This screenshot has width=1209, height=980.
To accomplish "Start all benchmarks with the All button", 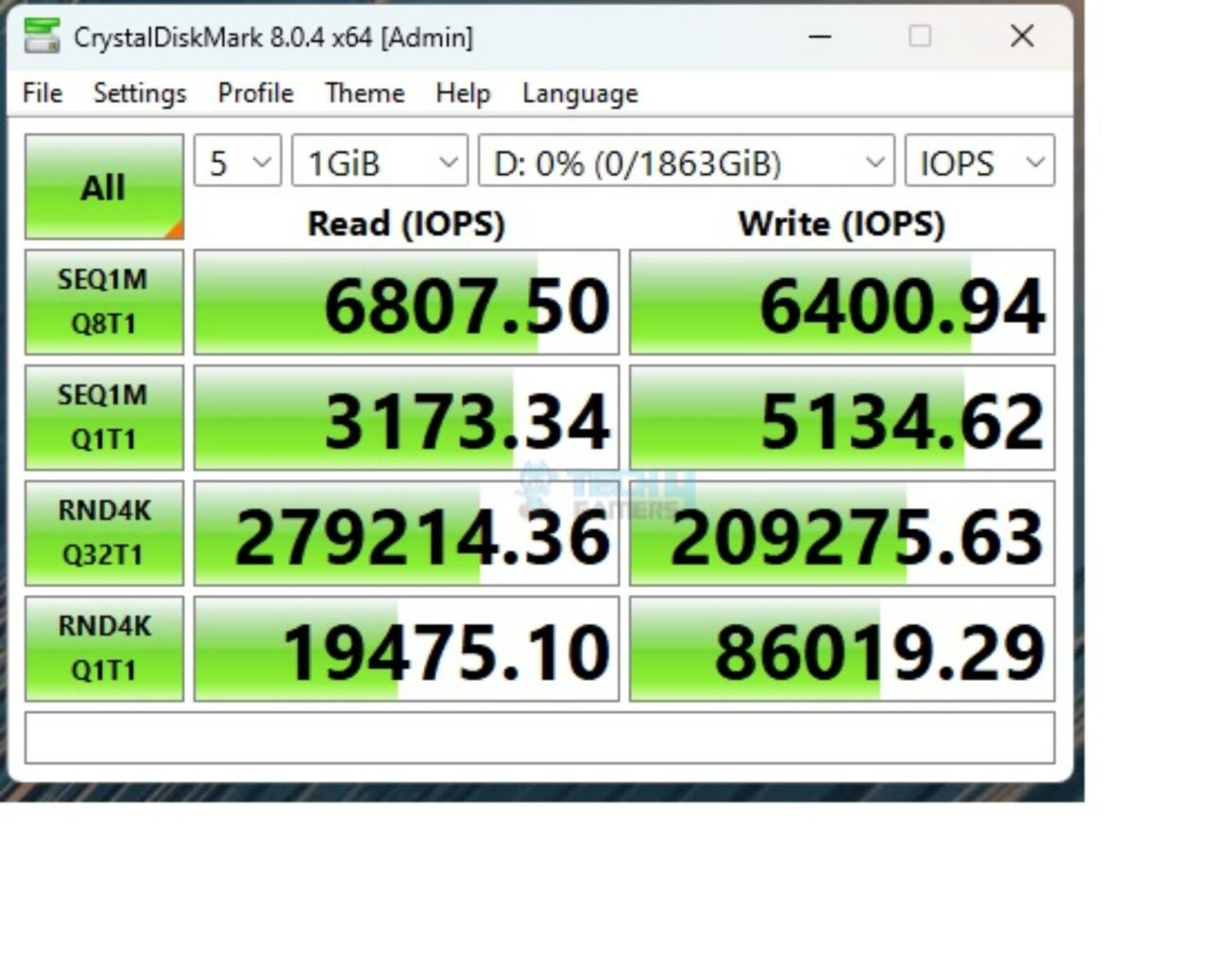I will (104, 187).
